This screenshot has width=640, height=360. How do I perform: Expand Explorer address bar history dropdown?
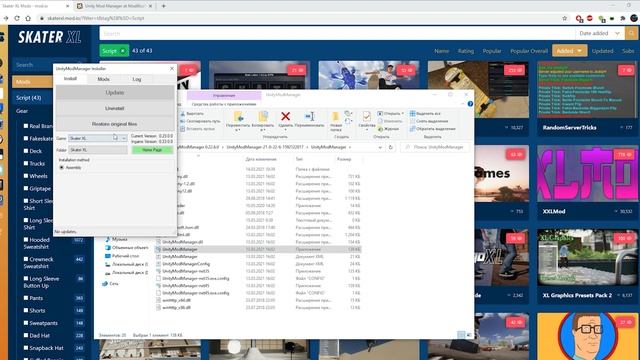tap(380, 147)
